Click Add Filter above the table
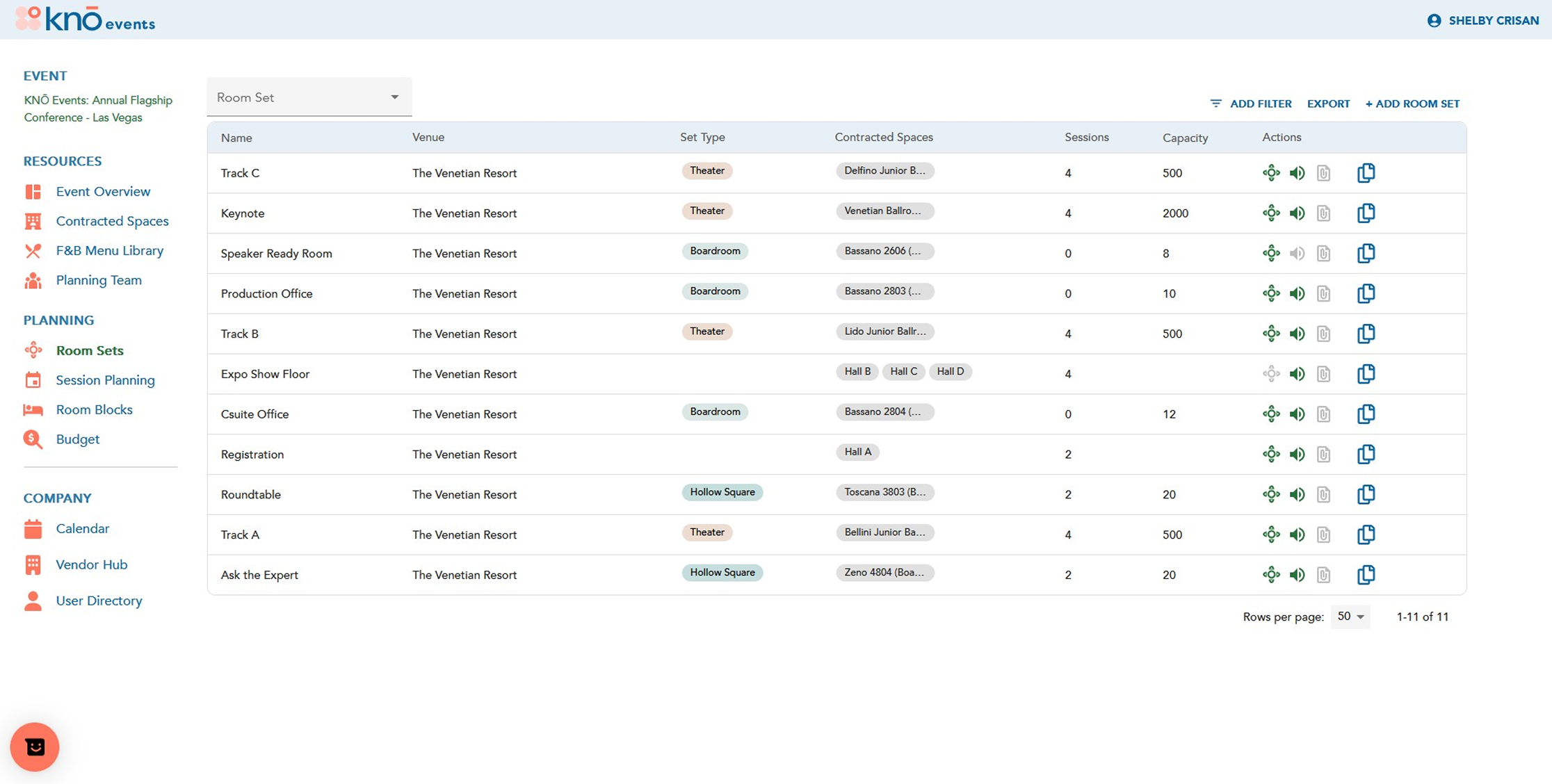This screenshot has width=1552, height=784. [1251, 104]
